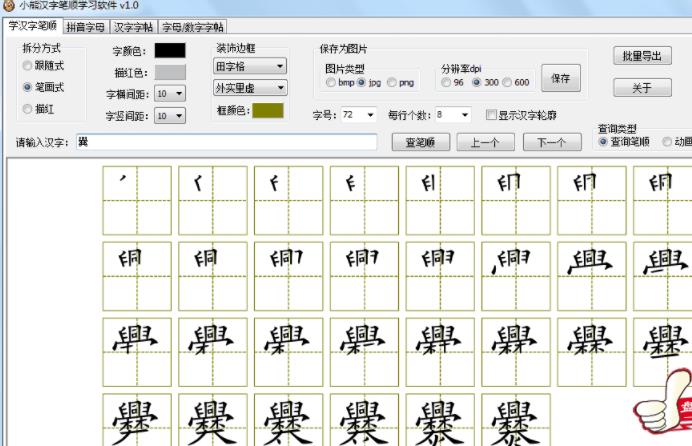Screen dimensions: 692x446
Task: Click the 请输入汉字 input field
Action: (x=226, y=142)
